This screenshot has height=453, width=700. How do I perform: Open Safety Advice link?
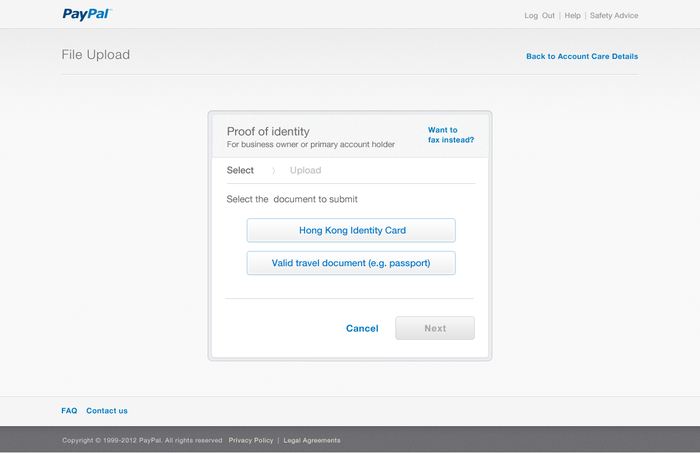(x=614, y=16)
